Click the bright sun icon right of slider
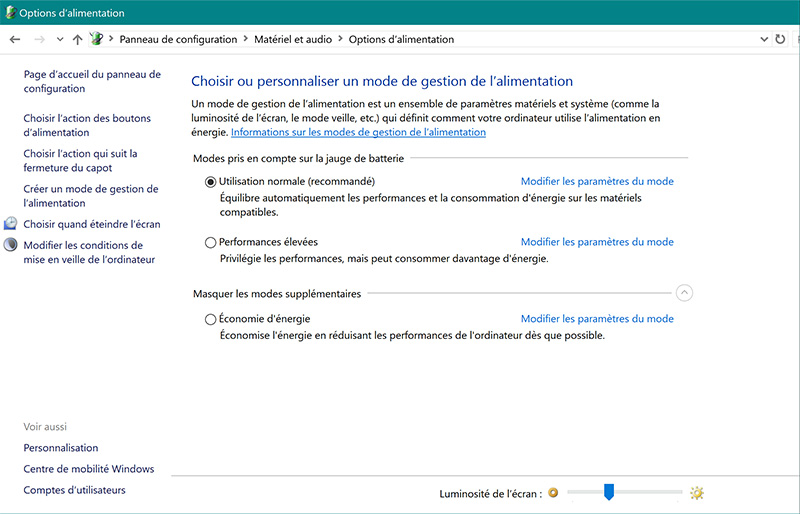800x514 pixels. [x=697, y=493]
